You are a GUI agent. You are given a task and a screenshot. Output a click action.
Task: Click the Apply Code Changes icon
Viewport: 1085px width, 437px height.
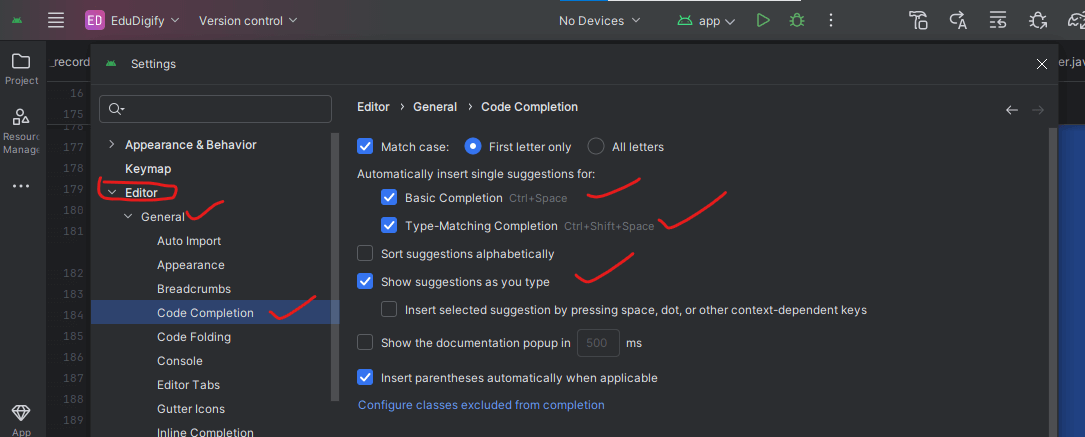tap(998, 21)
